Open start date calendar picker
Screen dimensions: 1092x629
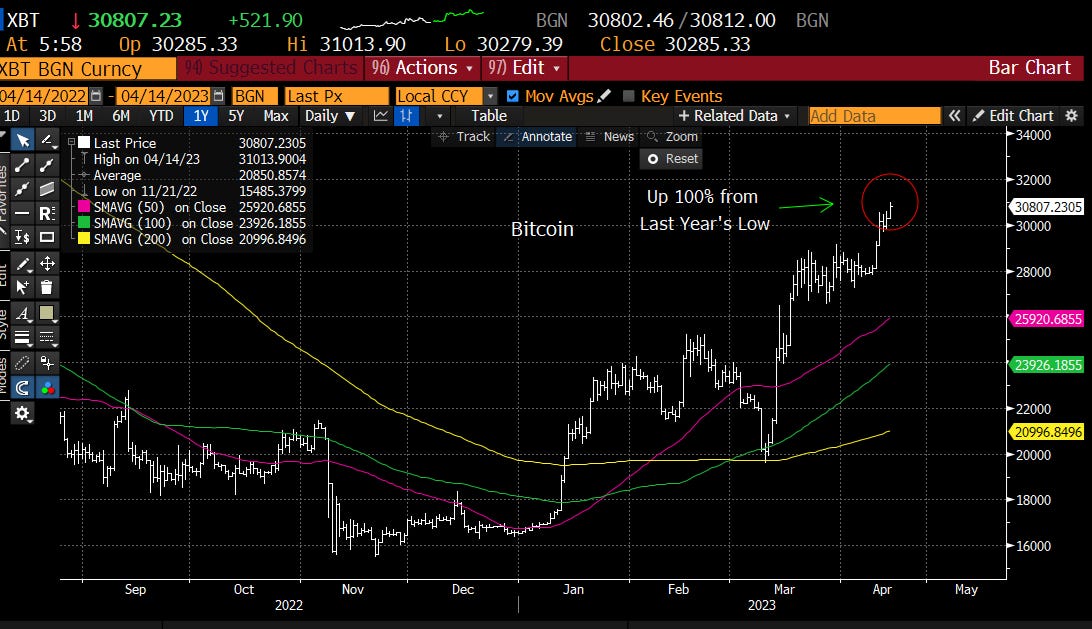(x=96, y=96)
